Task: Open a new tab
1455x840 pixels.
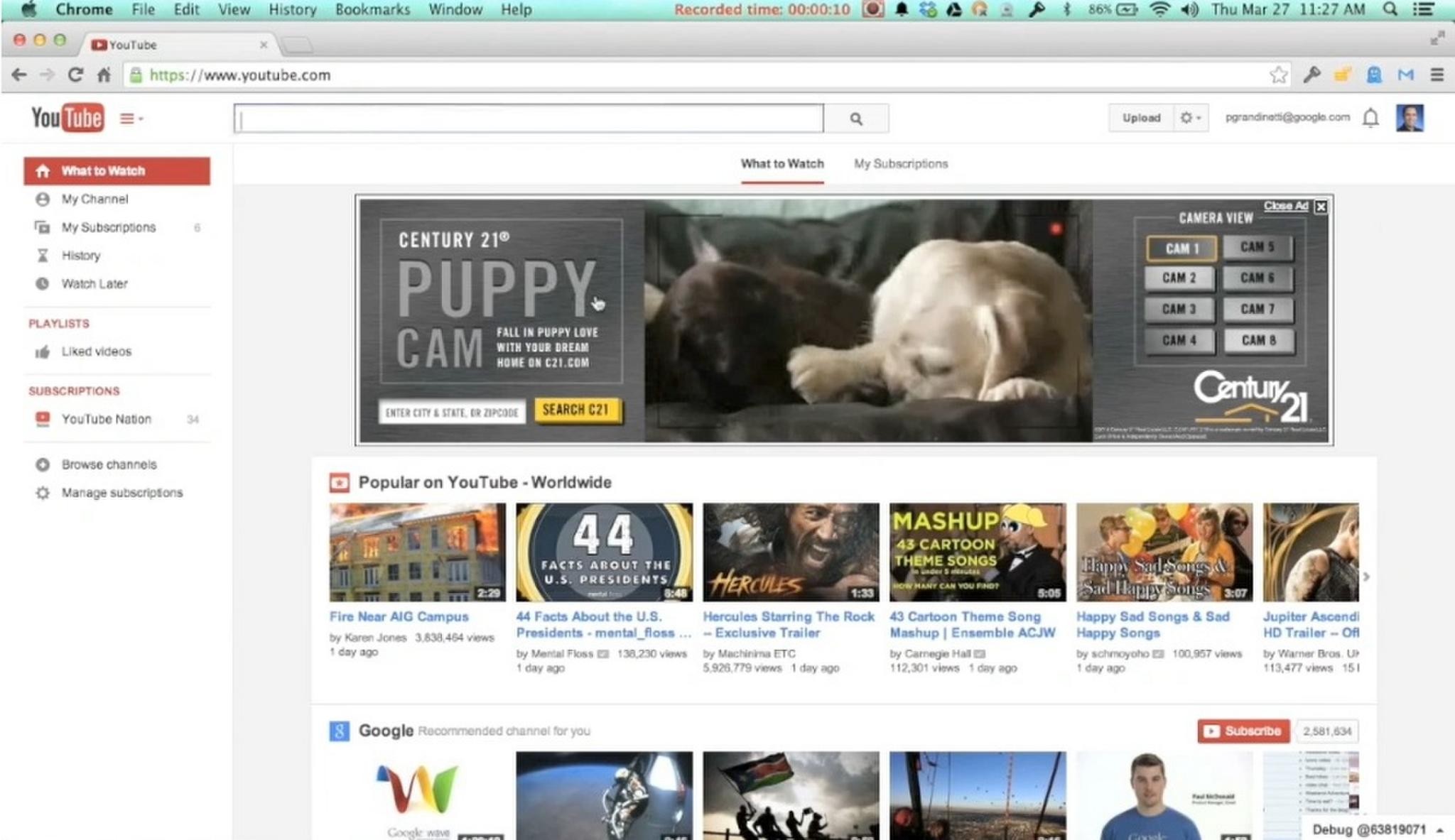Action: pyautogui.click(x=298, y=45)
